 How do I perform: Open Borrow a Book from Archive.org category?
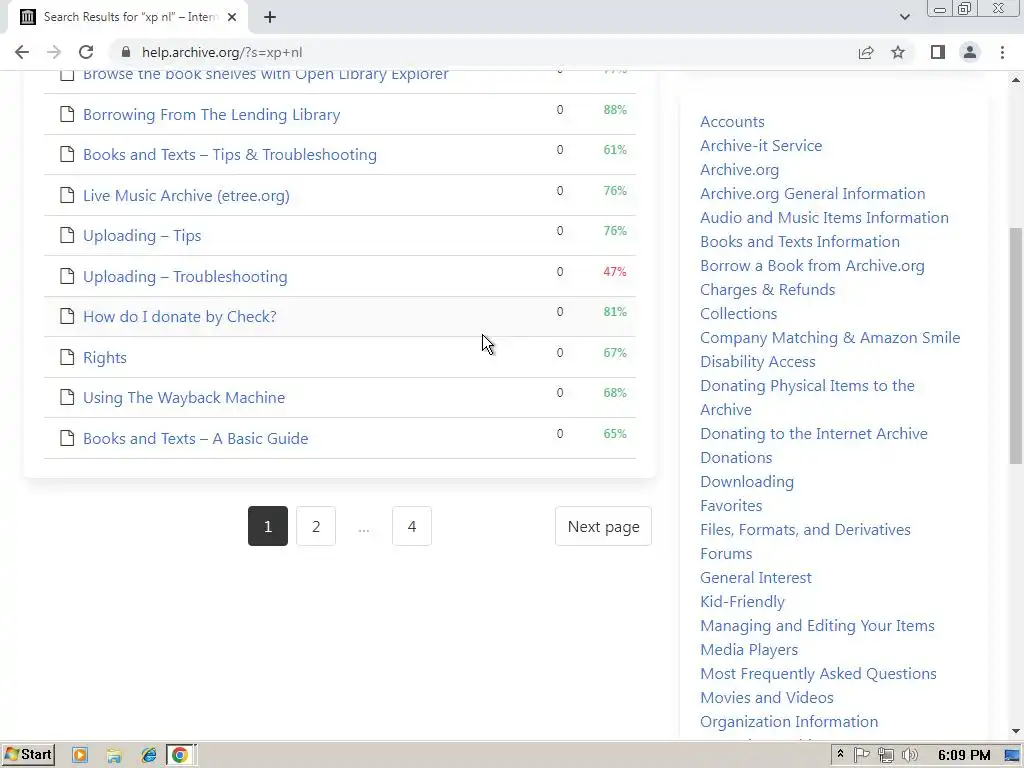(x=812, y=266)
